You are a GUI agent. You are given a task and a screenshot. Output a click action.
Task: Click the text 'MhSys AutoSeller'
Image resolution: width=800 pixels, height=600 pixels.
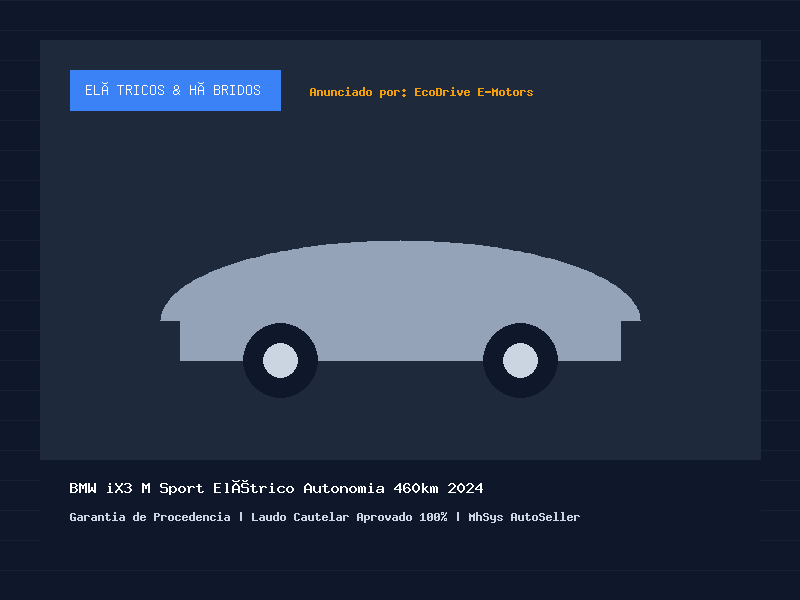(524, 517)
